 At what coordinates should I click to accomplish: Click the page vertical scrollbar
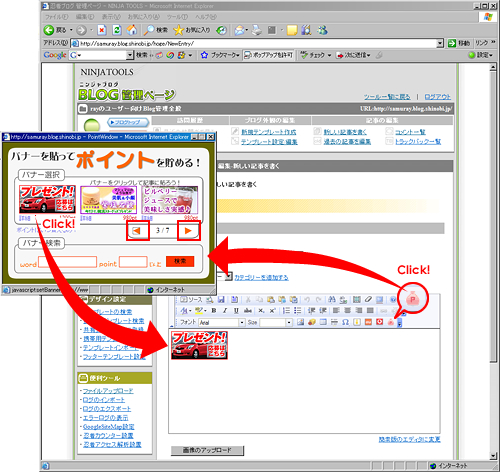point(493,217)
